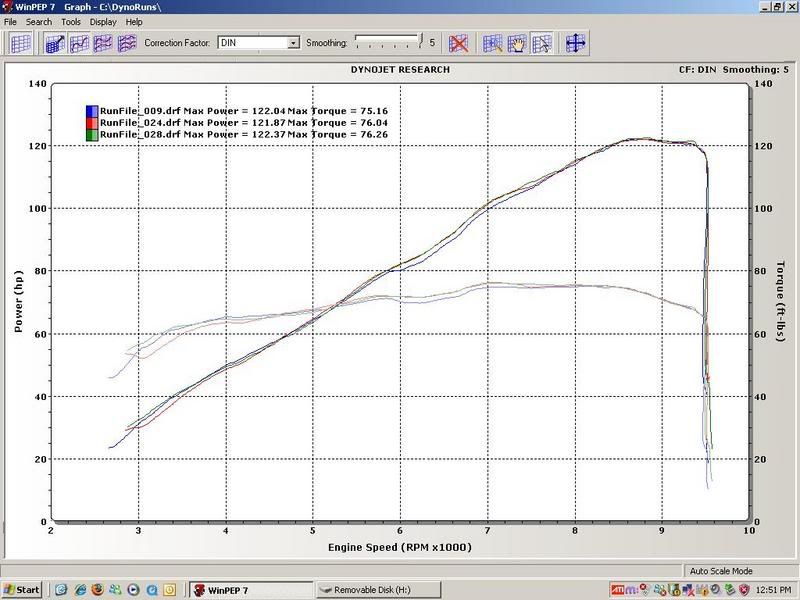Activate the magnifier zoom tool icon

(x=492, y=43)
